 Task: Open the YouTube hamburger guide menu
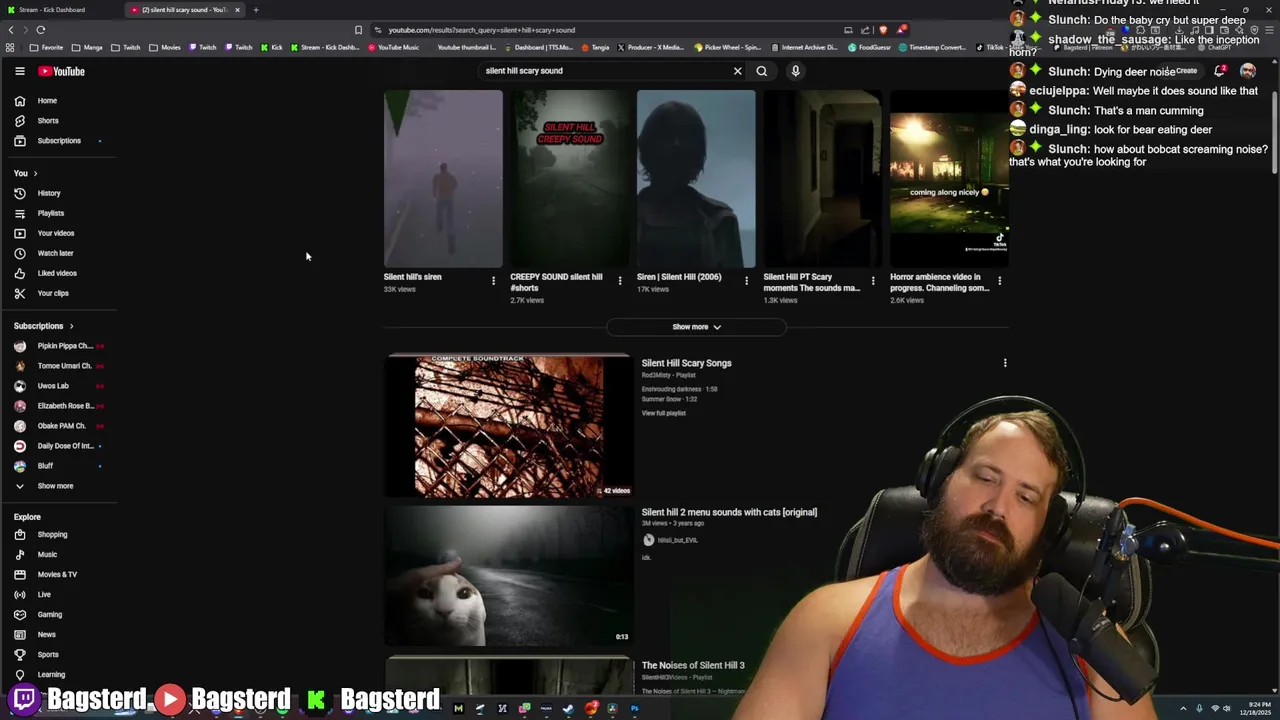[x=19, y=71]
